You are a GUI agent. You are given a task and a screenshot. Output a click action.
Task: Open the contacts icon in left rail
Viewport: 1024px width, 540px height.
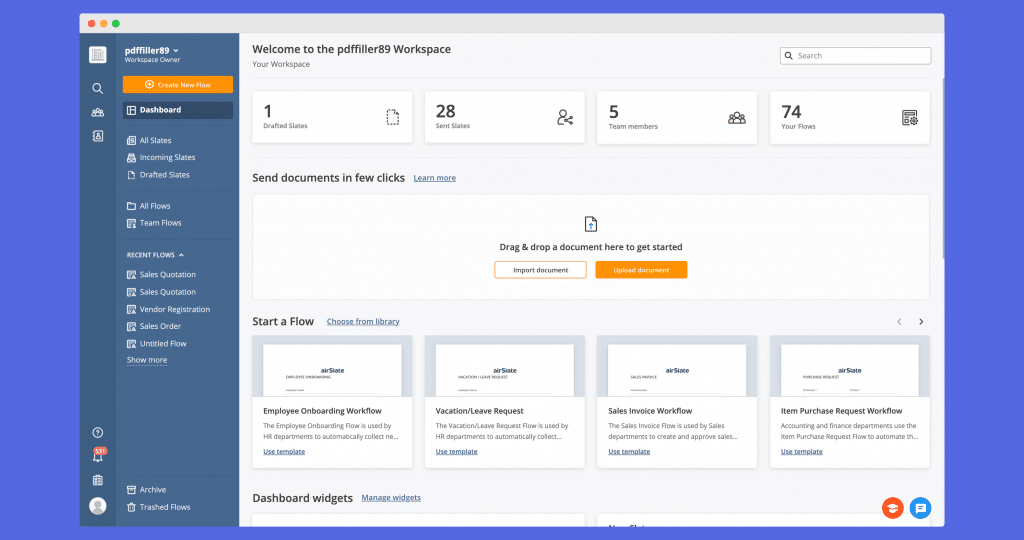[97, 136]
